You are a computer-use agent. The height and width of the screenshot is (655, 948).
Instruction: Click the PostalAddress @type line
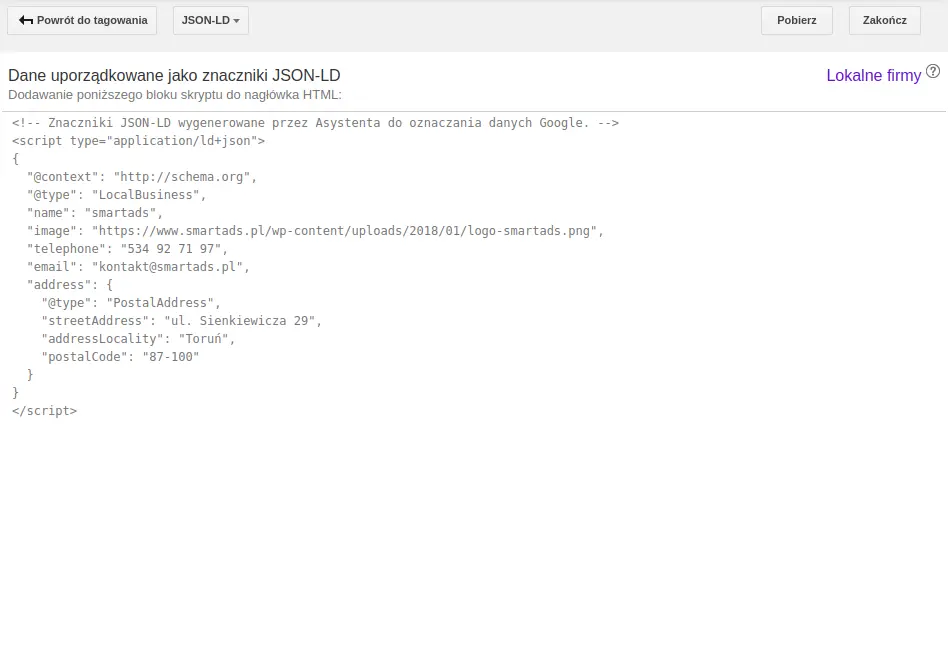pos(130,303)
